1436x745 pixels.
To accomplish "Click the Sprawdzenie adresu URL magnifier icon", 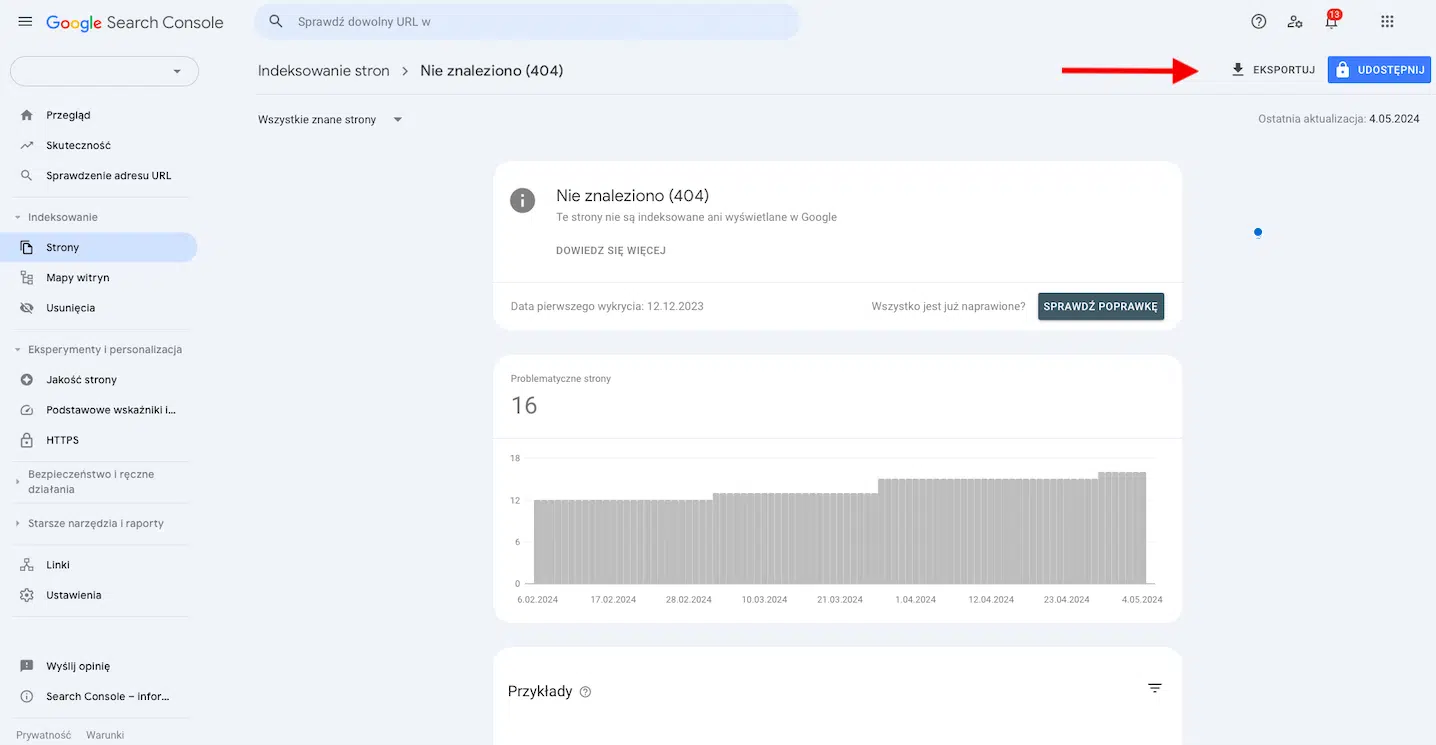I will coord(27,175).
